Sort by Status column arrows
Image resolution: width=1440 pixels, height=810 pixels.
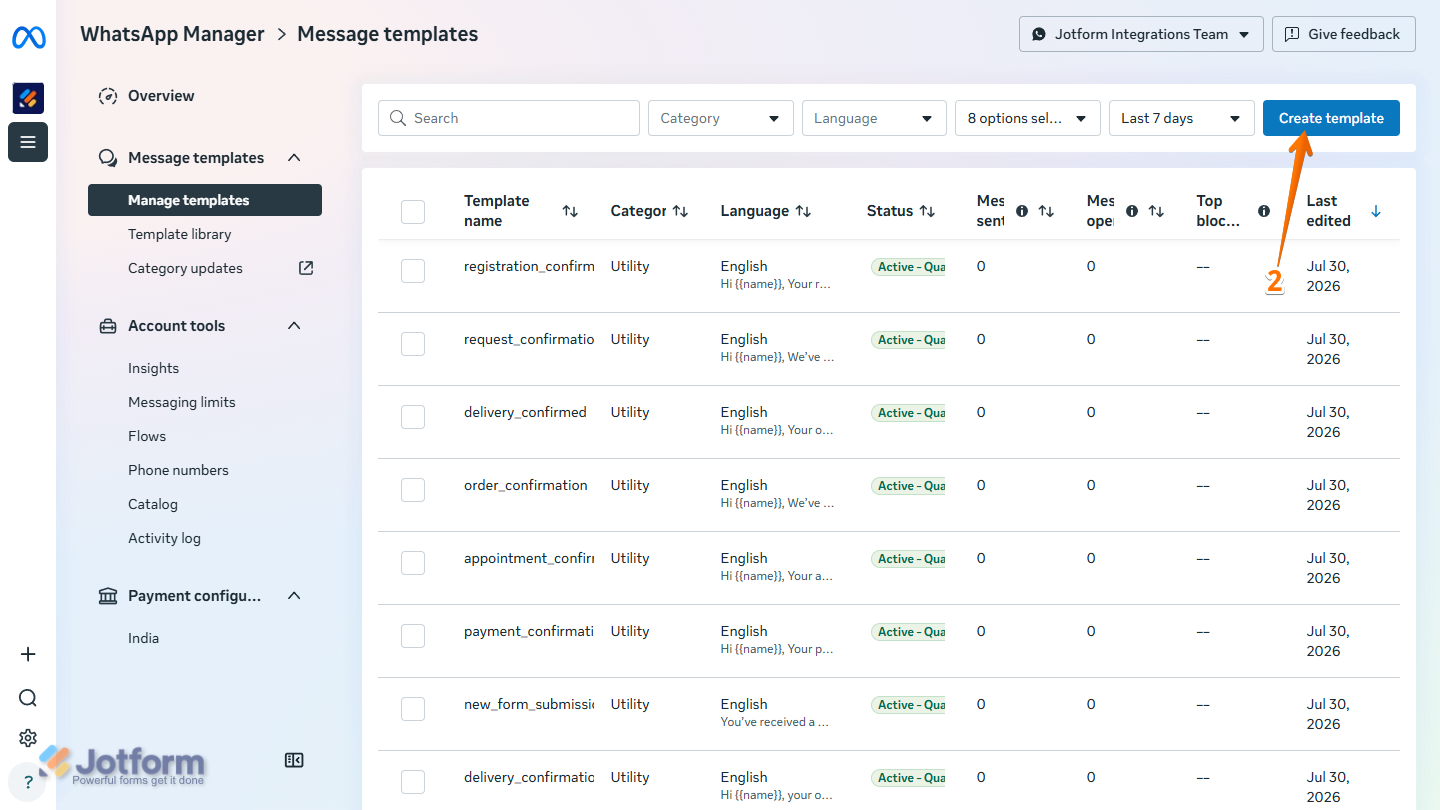coord(927,211)
